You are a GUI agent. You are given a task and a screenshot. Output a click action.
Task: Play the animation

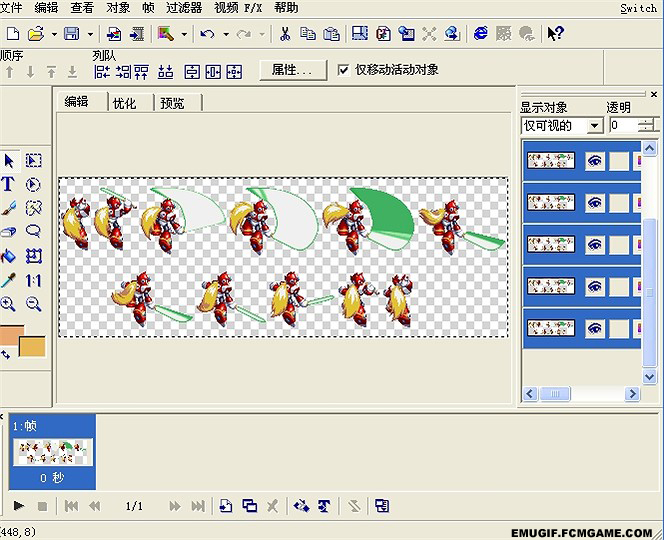coord(18,506)
